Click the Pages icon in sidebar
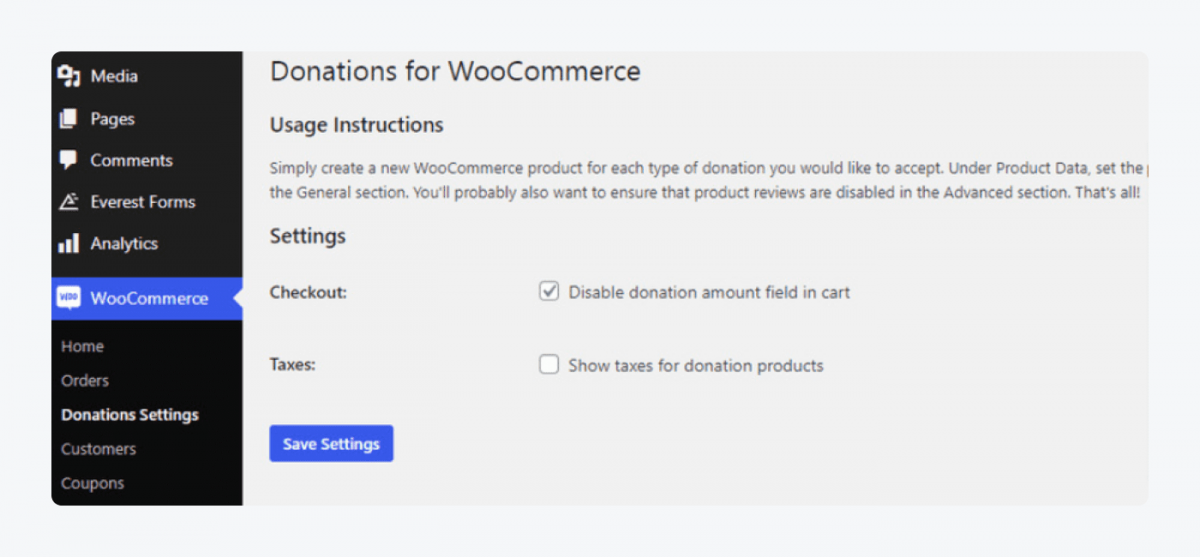Screen dimensions: 1200x557 point(69,119)
